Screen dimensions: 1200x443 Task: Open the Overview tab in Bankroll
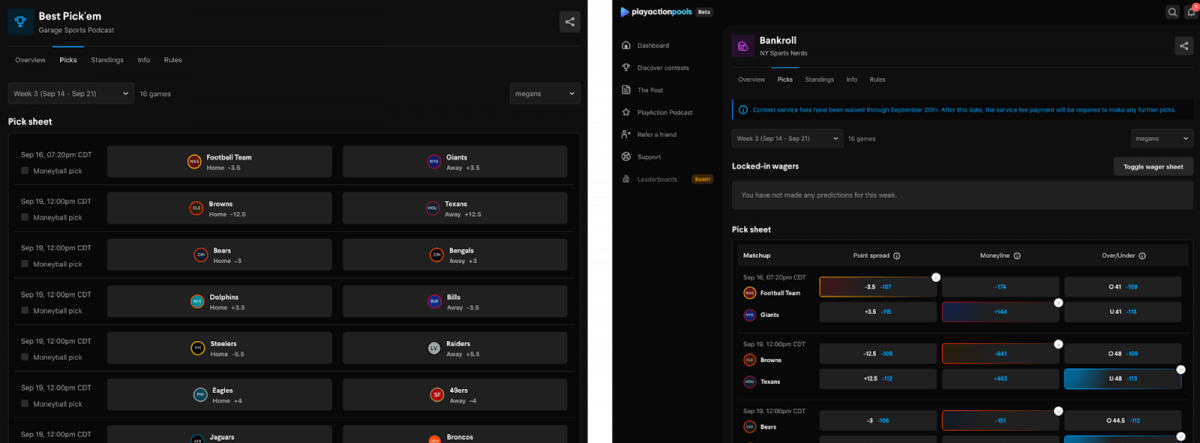coord(751,79)
